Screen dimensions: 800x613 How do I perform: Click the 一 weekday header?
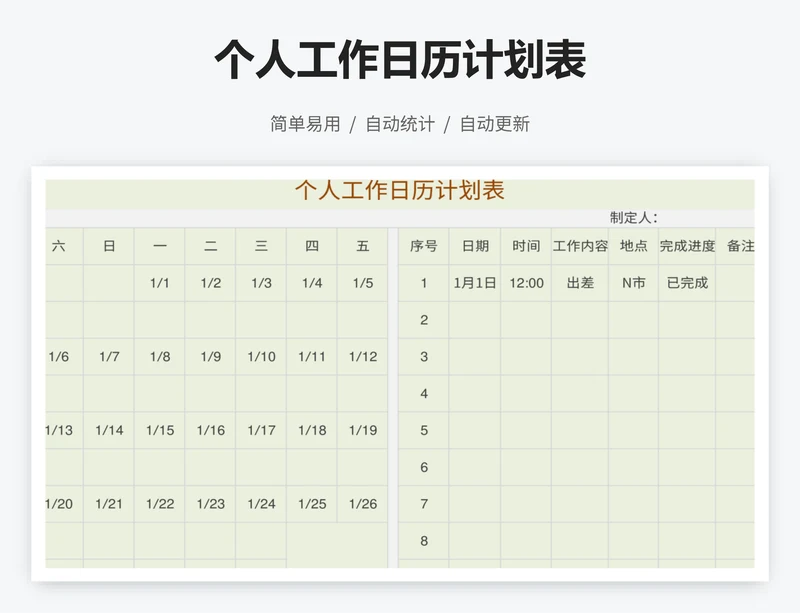160,246
